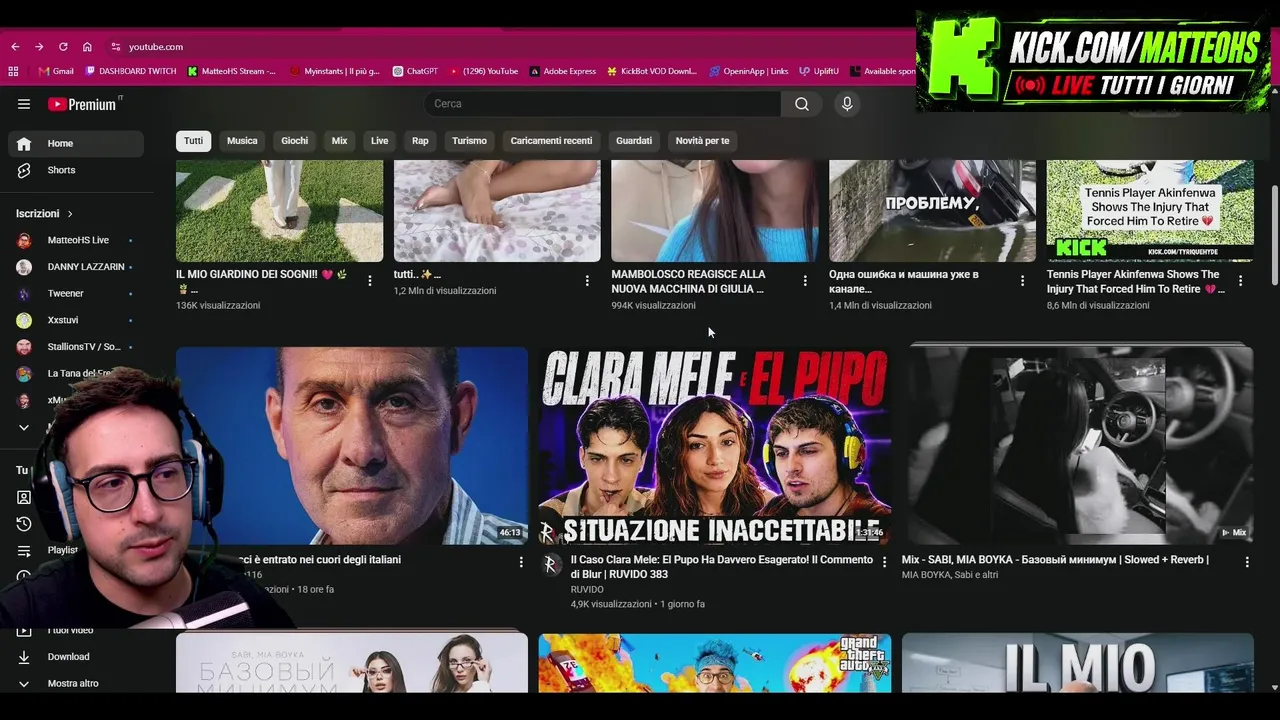
Task: Expand the Iscrizioni section chevron
Action: 70,214
